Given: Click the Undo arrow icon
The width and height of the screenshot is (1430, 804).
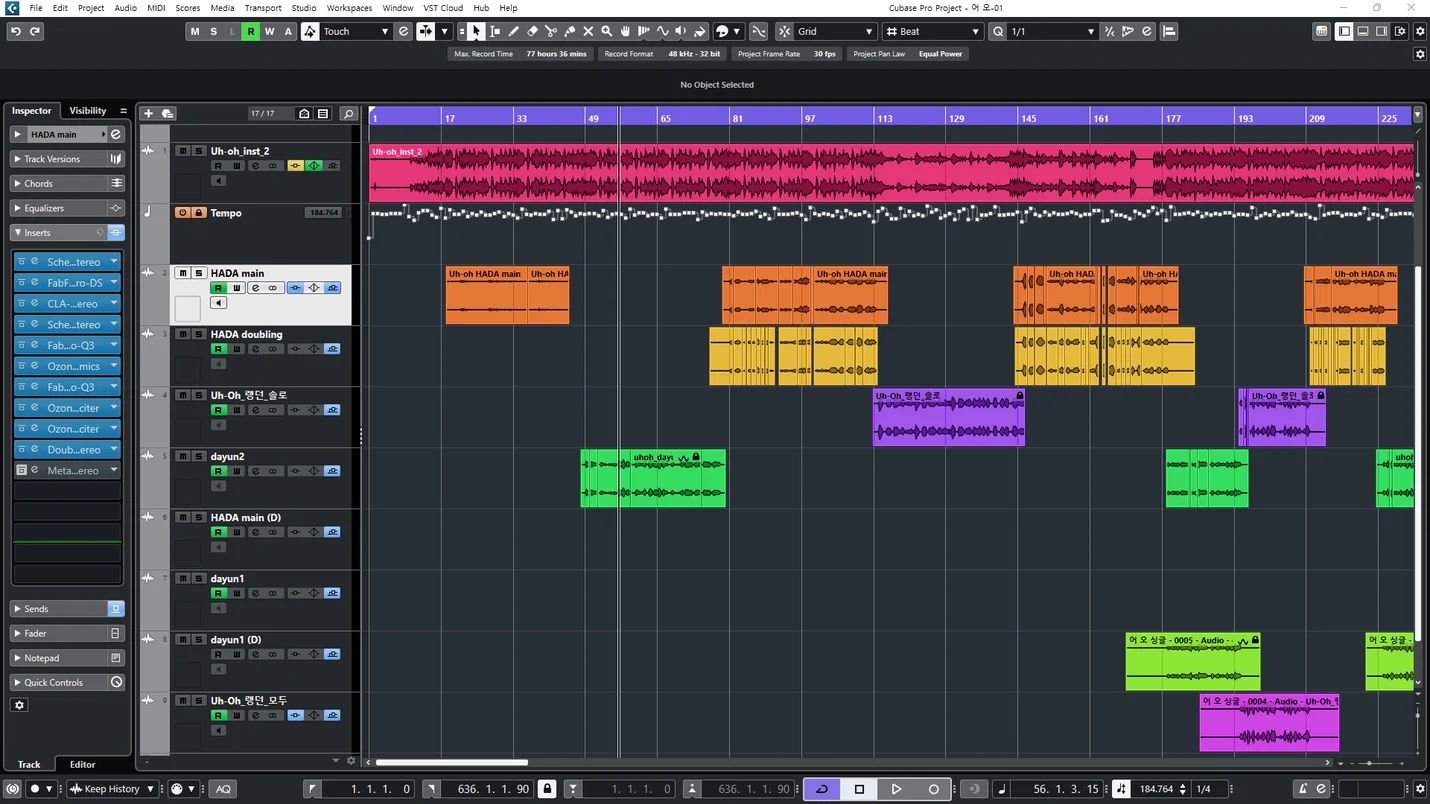Looking at the screenshot, I should [x=15, y=31].
